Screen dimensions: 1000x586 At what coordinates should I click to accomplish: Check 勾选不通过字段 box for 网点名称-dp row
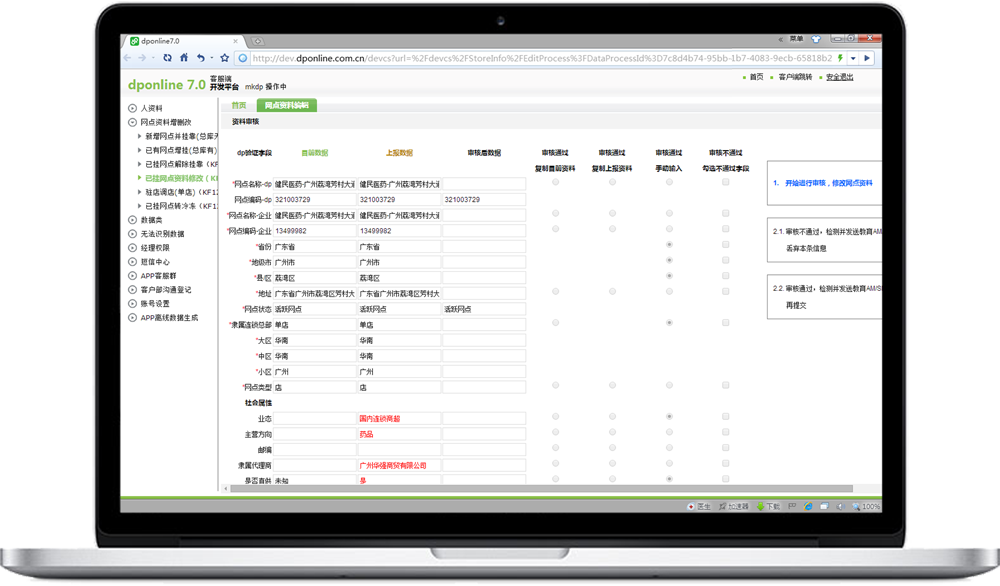tap(725, 183)
